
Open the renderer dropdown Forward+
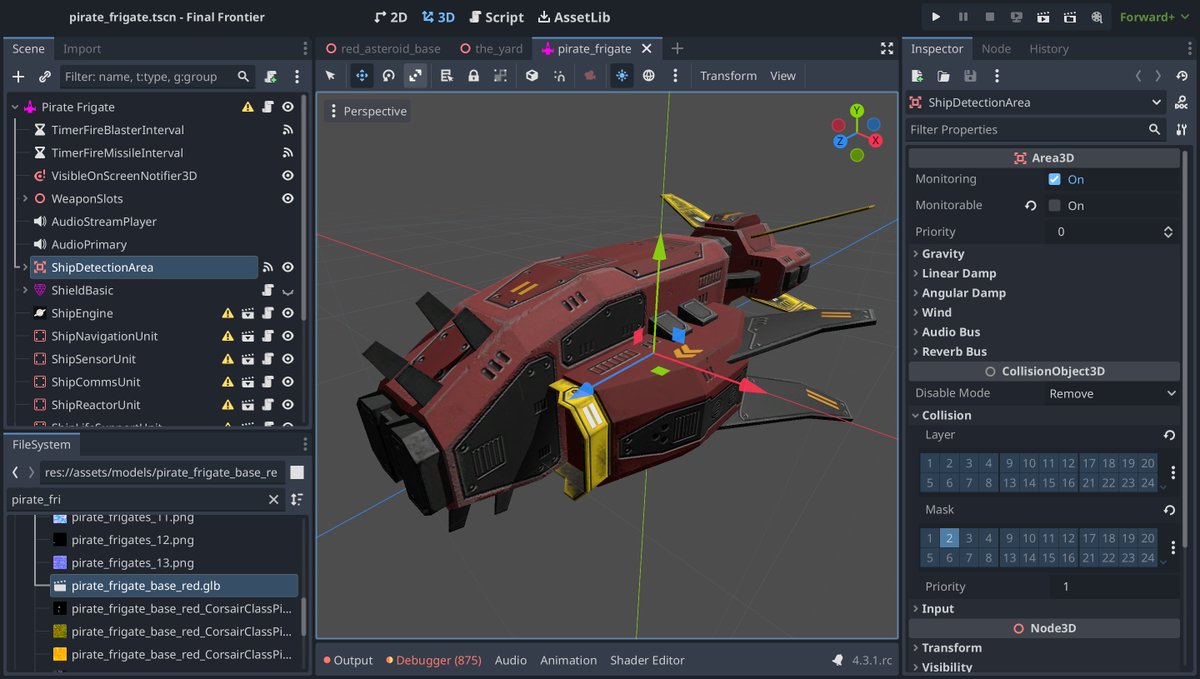1154,17
